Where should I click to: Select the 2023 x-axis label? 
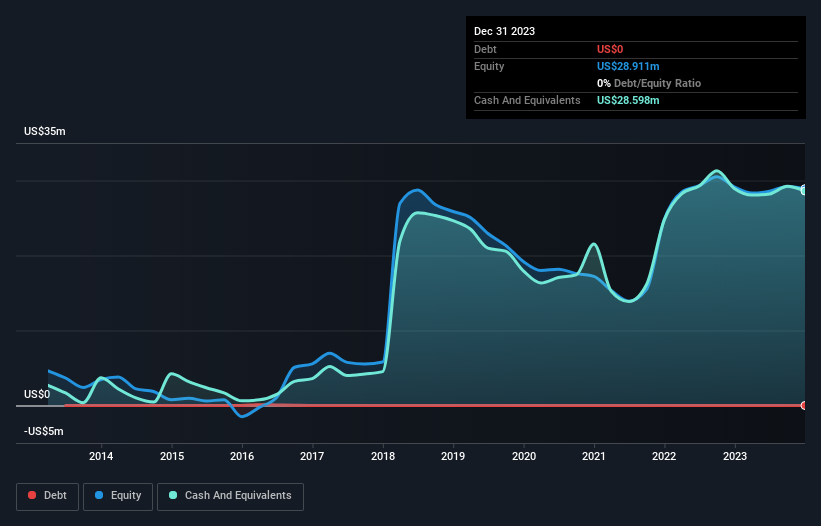click(735, 456)
